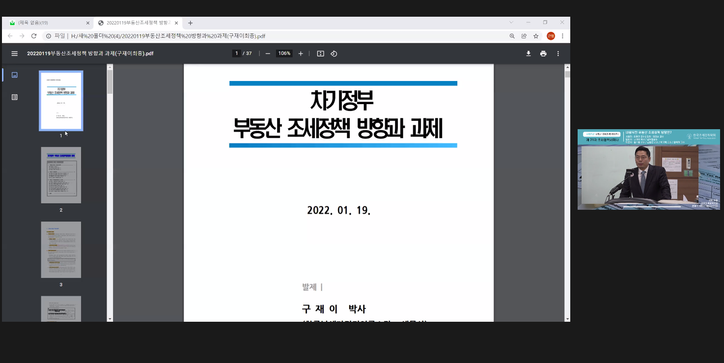
Task: Download the PDF file
Action: point(528,54)
